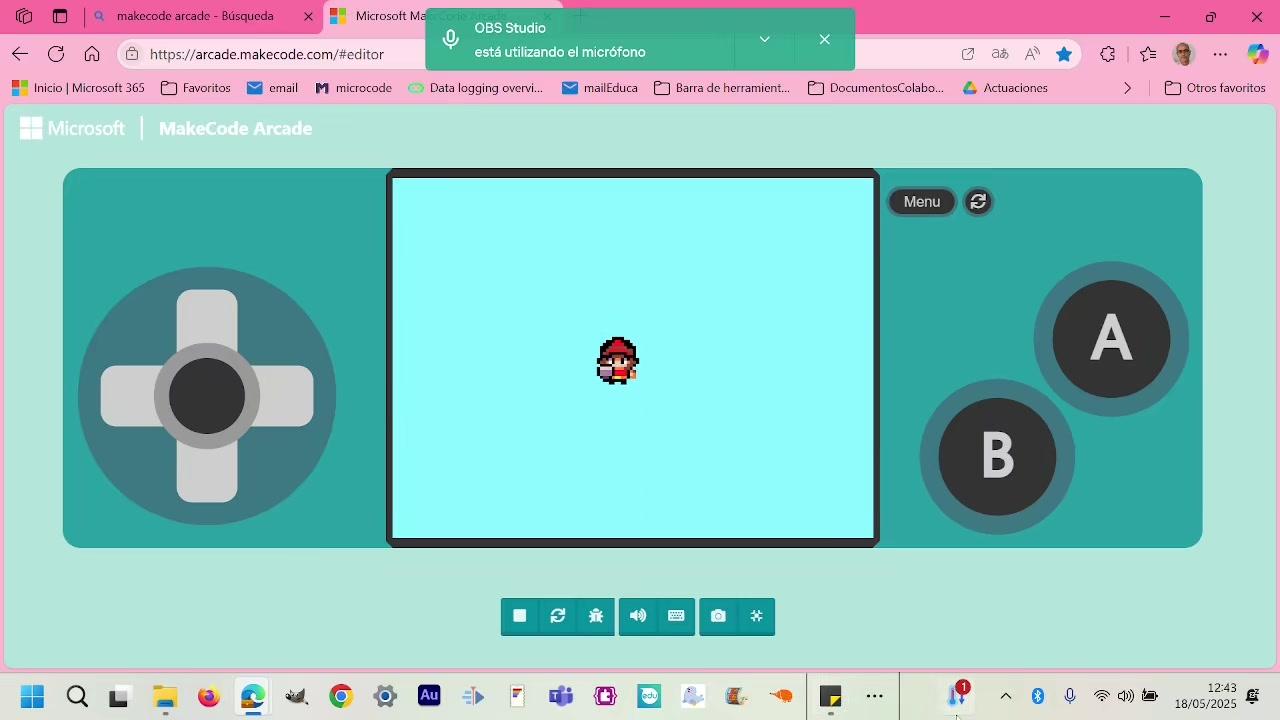Screen dimensions: 1280x720
Task: Open the app-available icon in the address bar
Action: (968, 54)
